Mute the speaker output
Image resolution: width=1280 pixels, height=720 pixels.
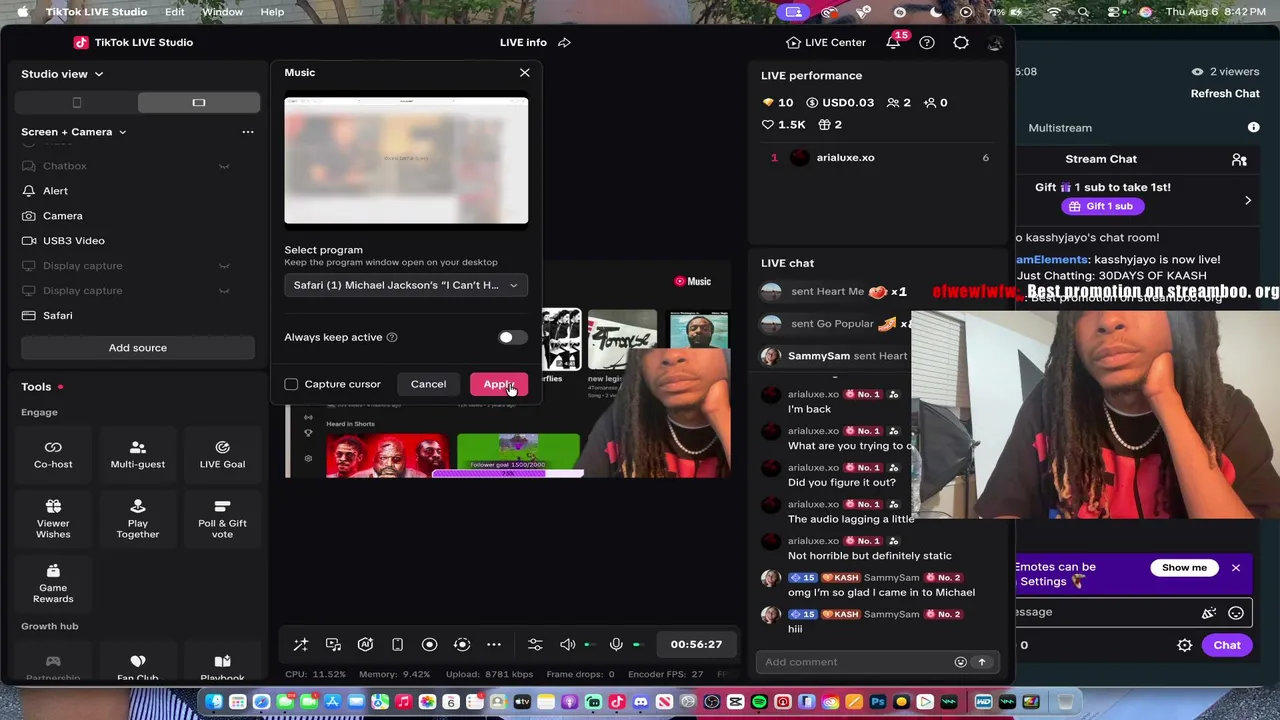coord(567,645)
